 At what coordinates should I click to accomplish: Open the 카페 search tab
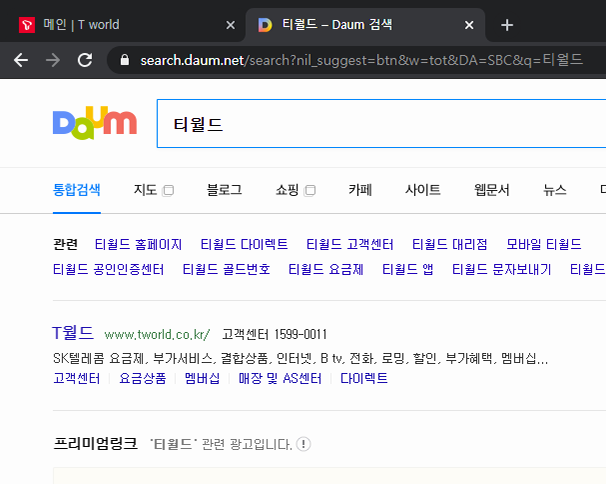click(360, 190)
